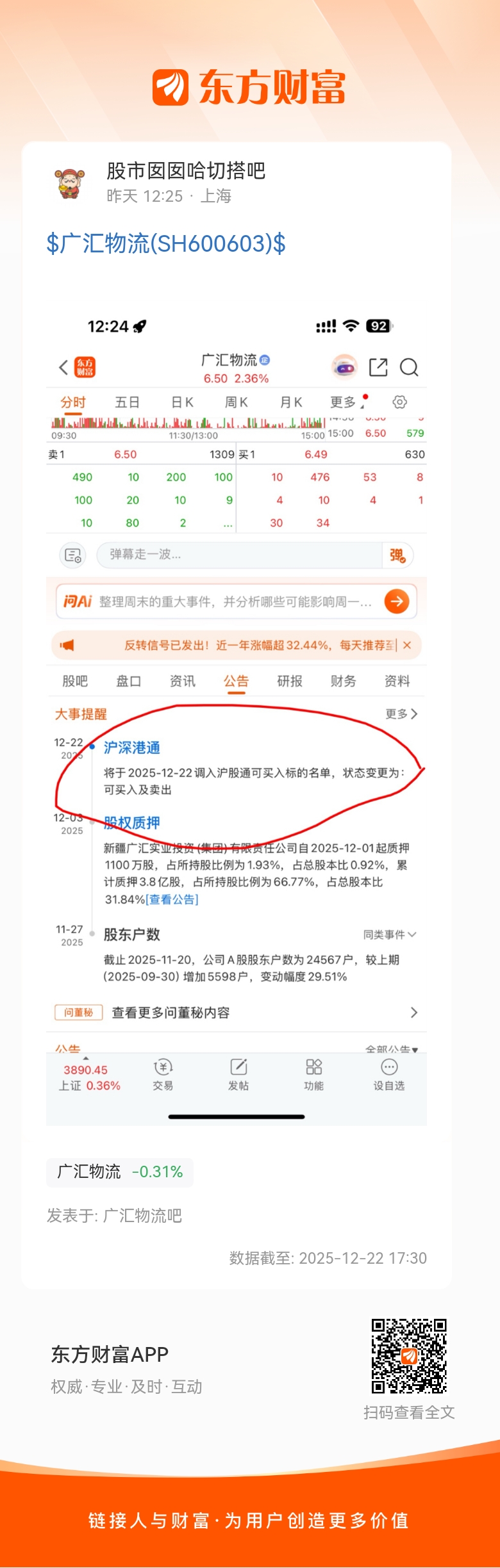500x1568 pixels.
Task: Open the AI robot assistant icon
Action: tap(344, 367)
